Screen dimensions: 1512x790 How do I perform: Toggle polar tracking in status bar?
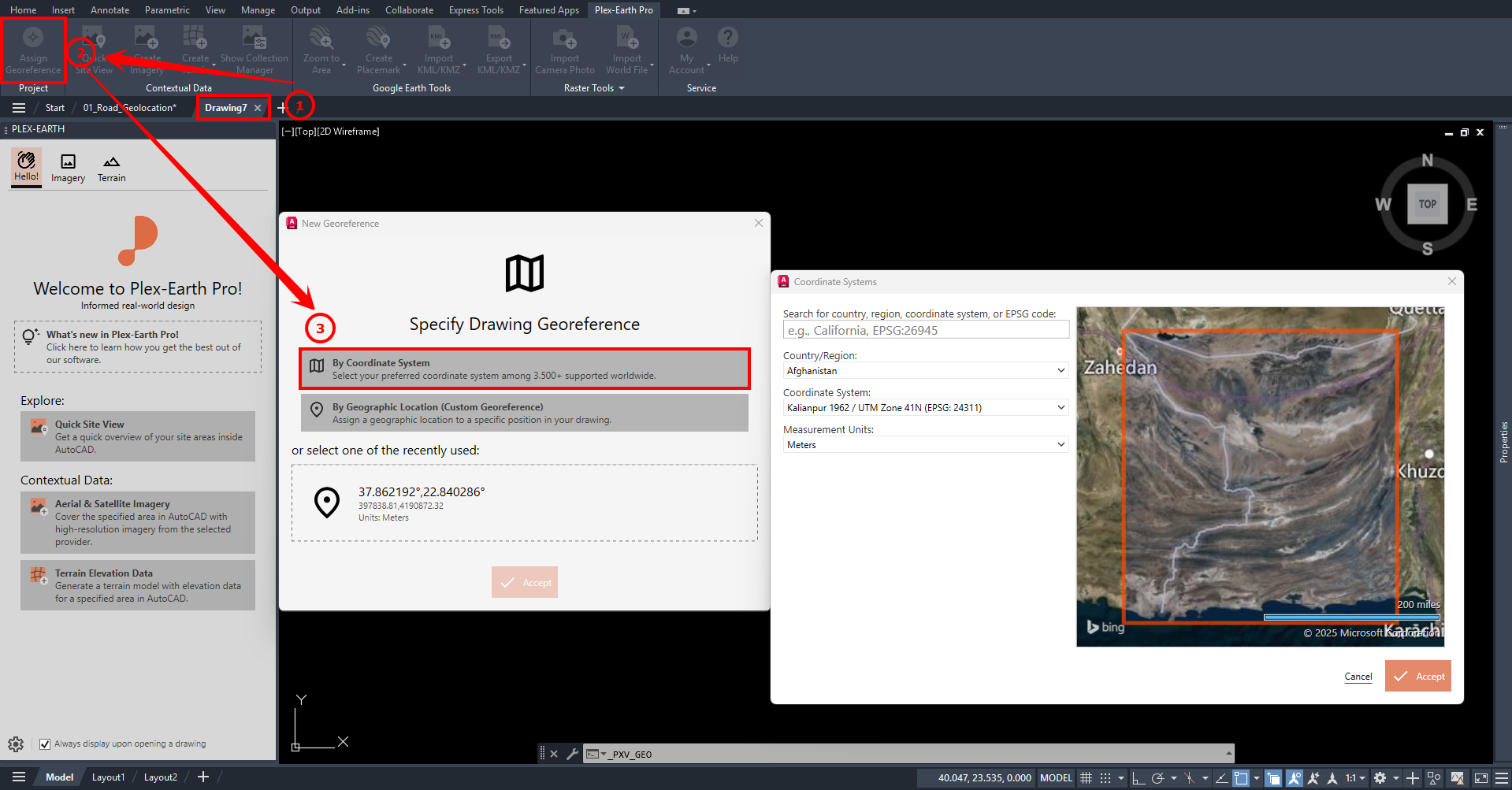(x=1157, y=777)
